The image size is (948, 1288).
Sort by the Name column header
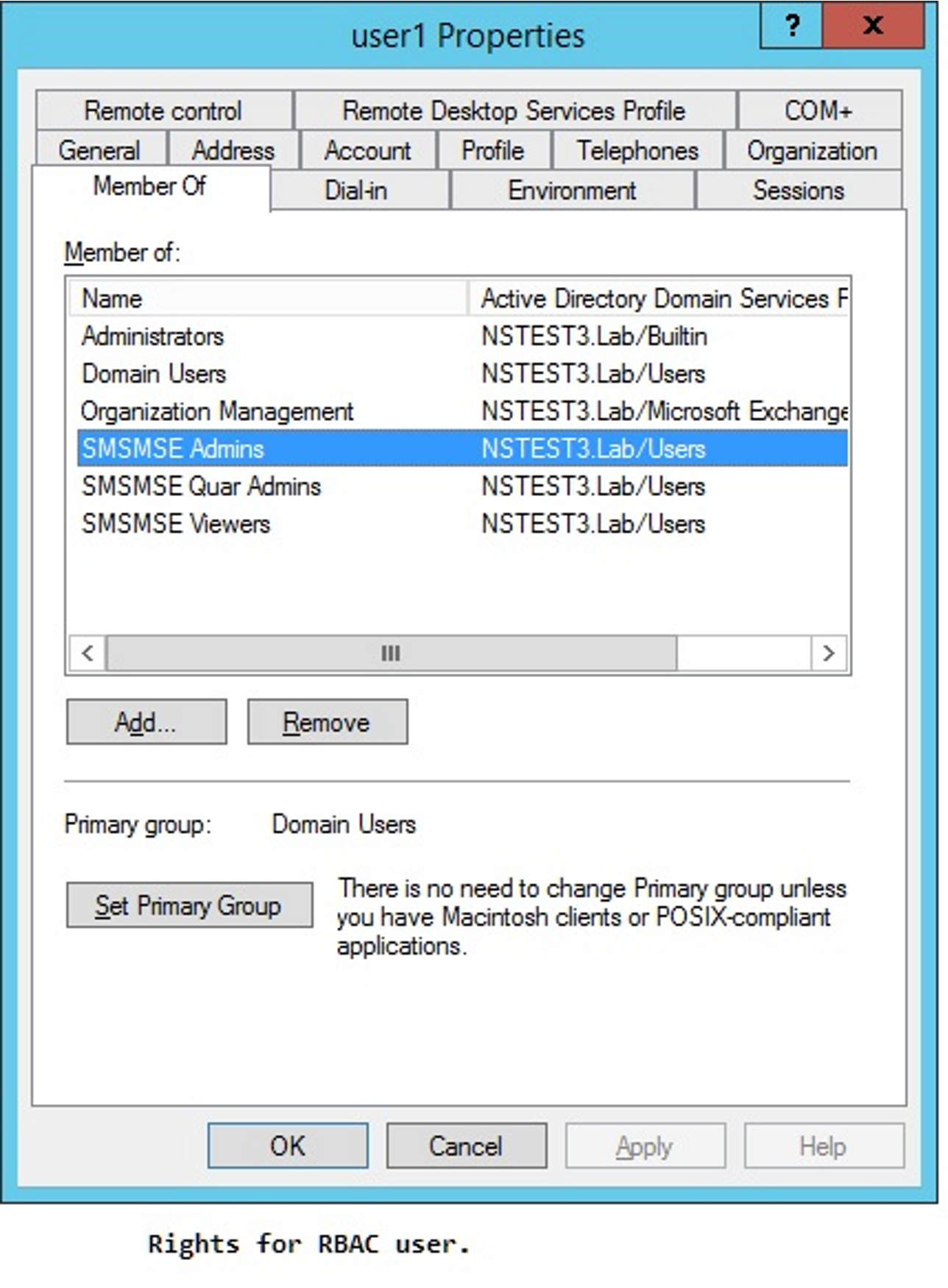pyautogui.click(x=269, y=298)
